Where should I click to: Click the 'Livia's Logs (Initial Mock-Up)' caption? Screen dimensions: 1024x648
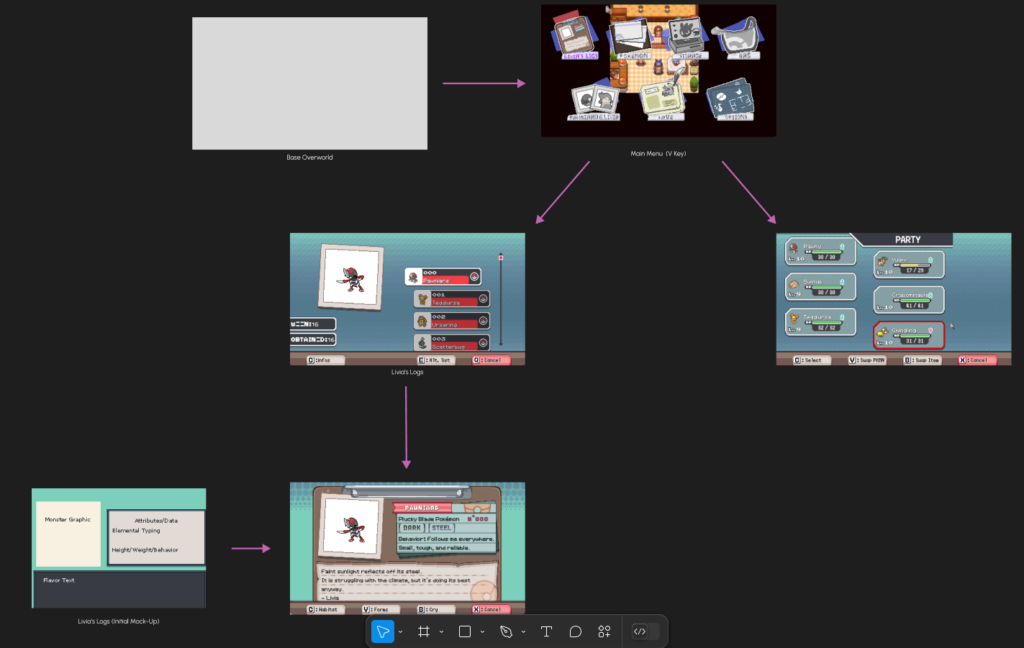point(118,621)
